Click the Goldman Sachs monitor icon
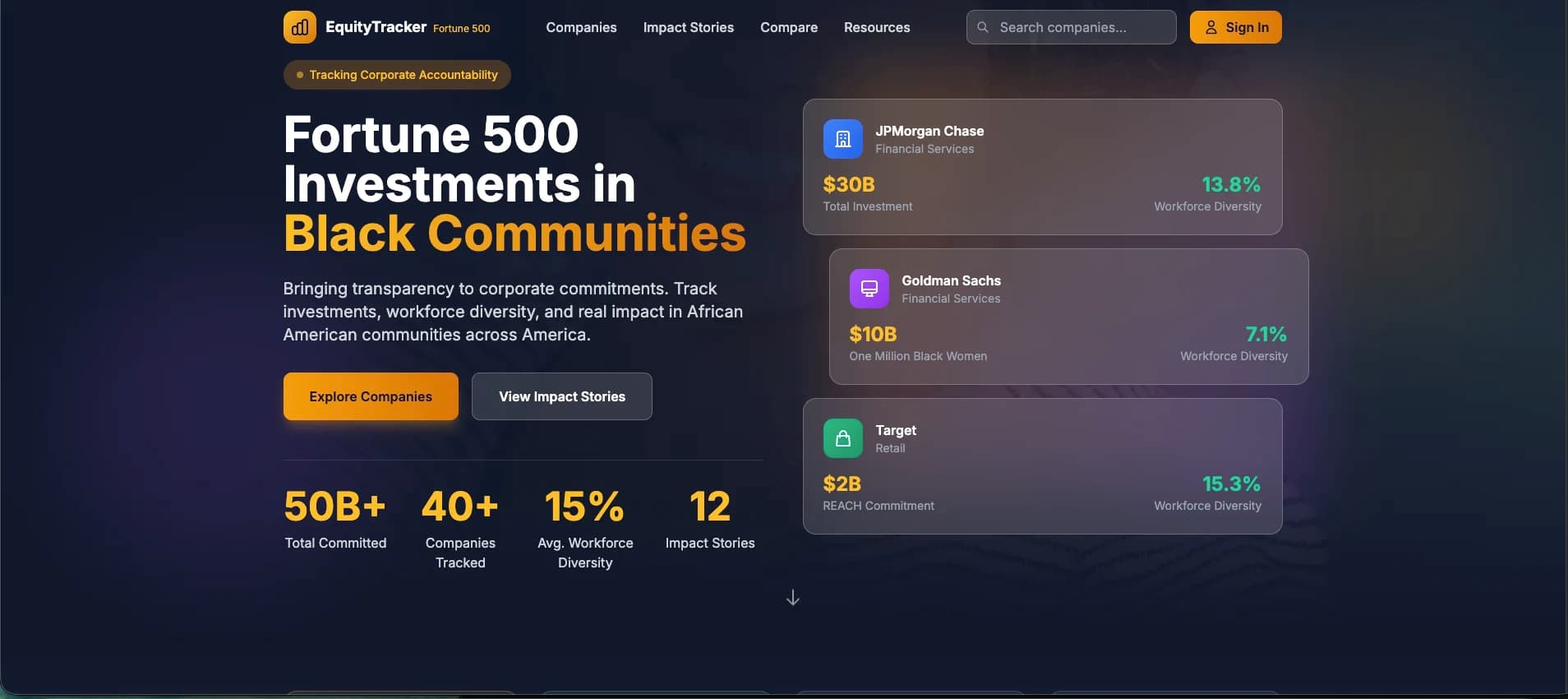1568x699 pixels. coord(869,289)
